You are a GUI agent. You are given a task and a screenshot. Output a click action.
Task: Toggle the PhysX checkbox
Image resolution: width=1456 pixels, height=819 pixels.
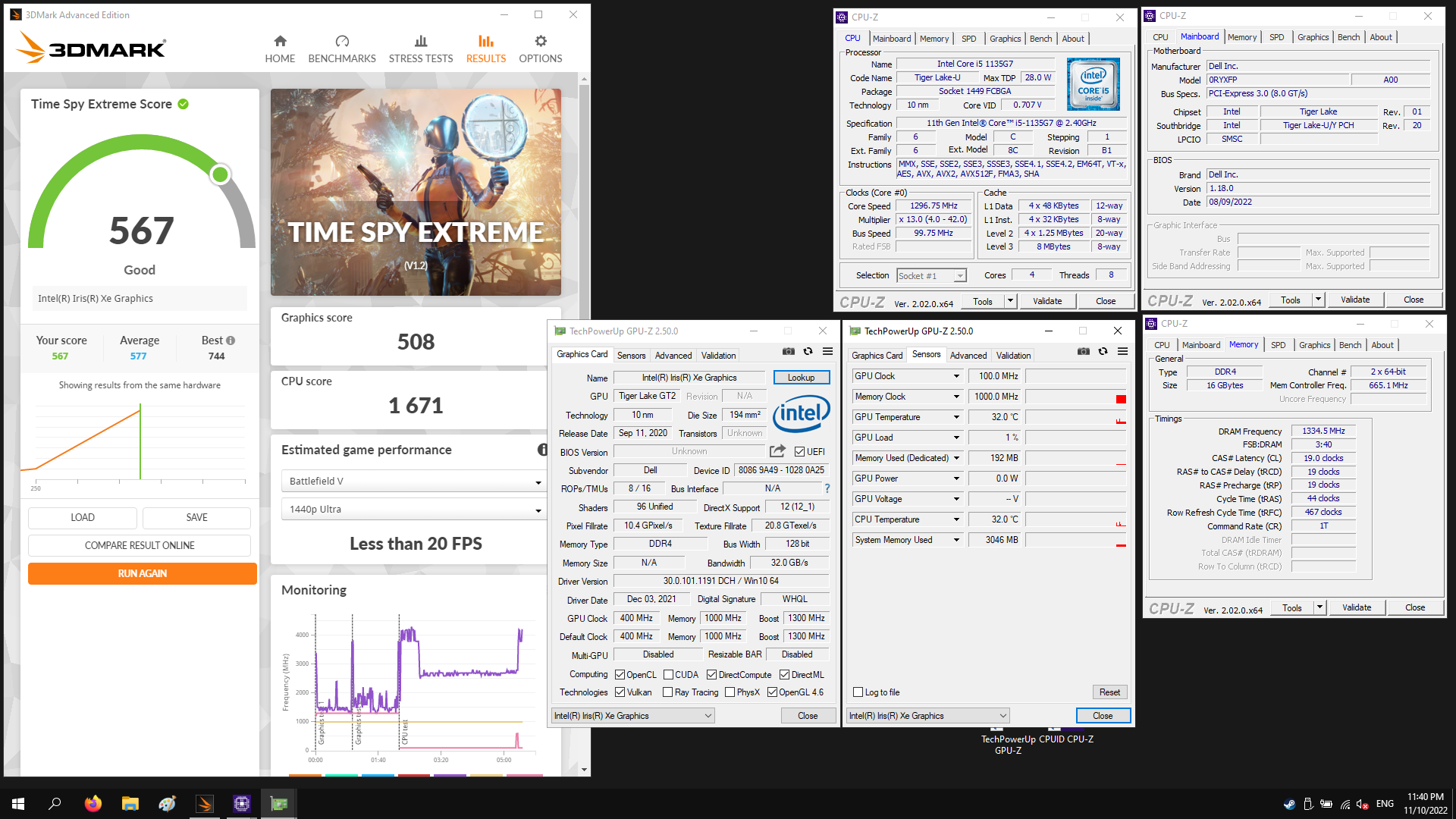(x=730, y=692)
